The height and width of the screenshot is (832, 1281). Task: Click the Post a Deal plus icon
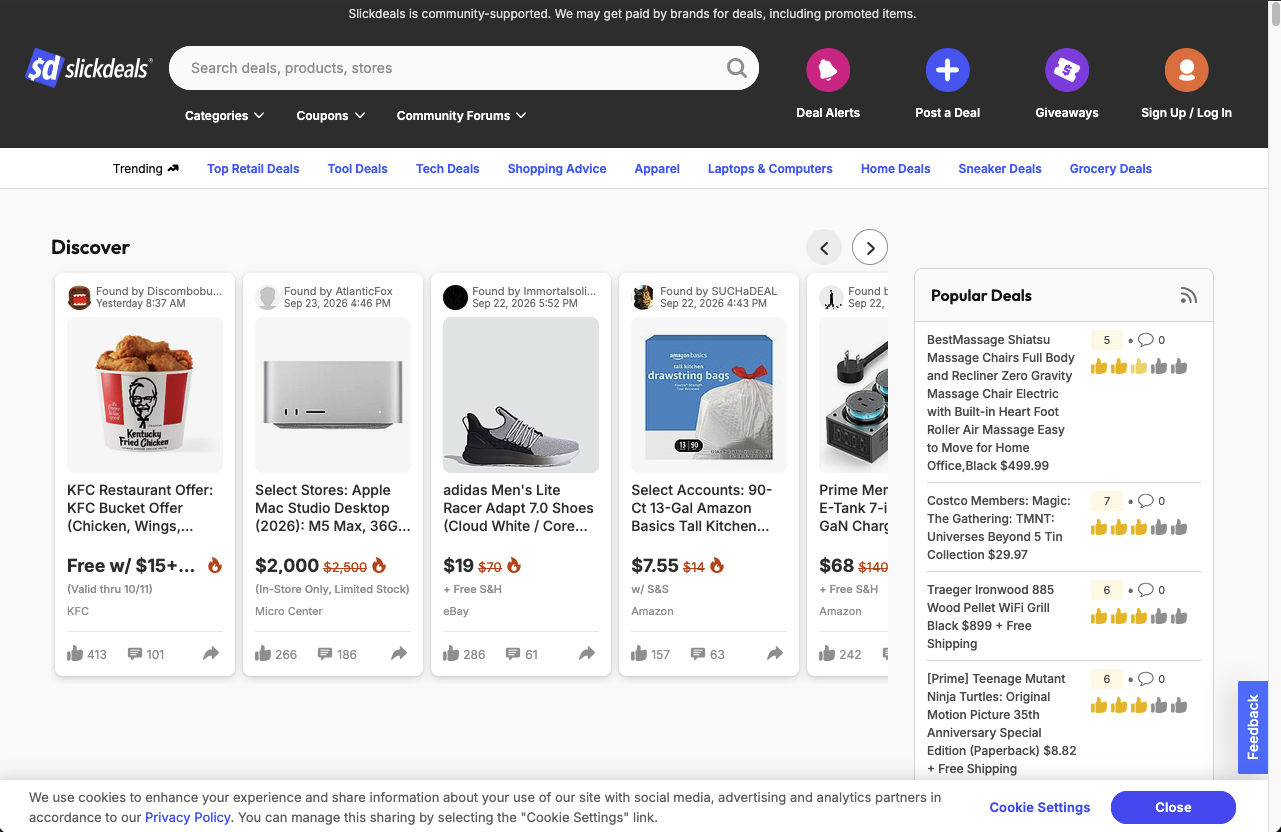pyautogui.click(x=947, y=70)
